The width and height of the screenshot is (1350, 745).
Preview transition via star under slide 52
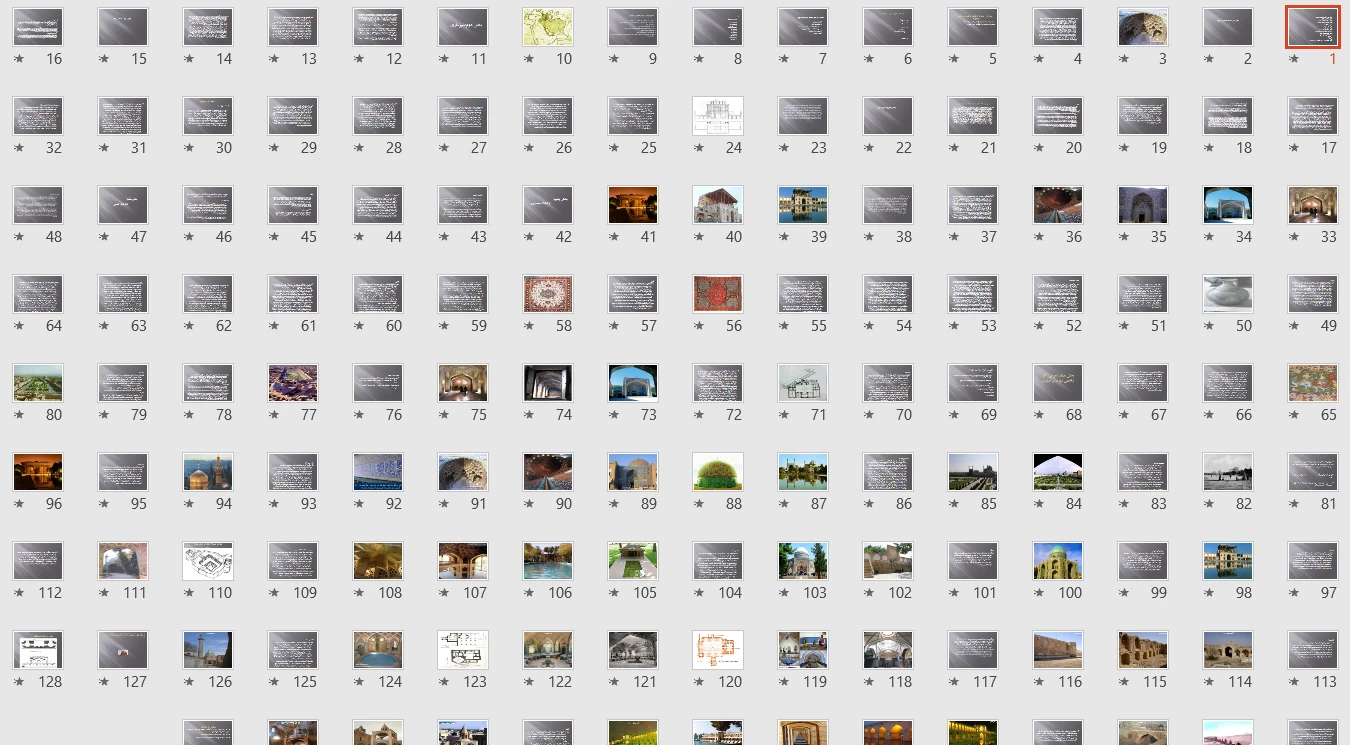coord(1039,326)
